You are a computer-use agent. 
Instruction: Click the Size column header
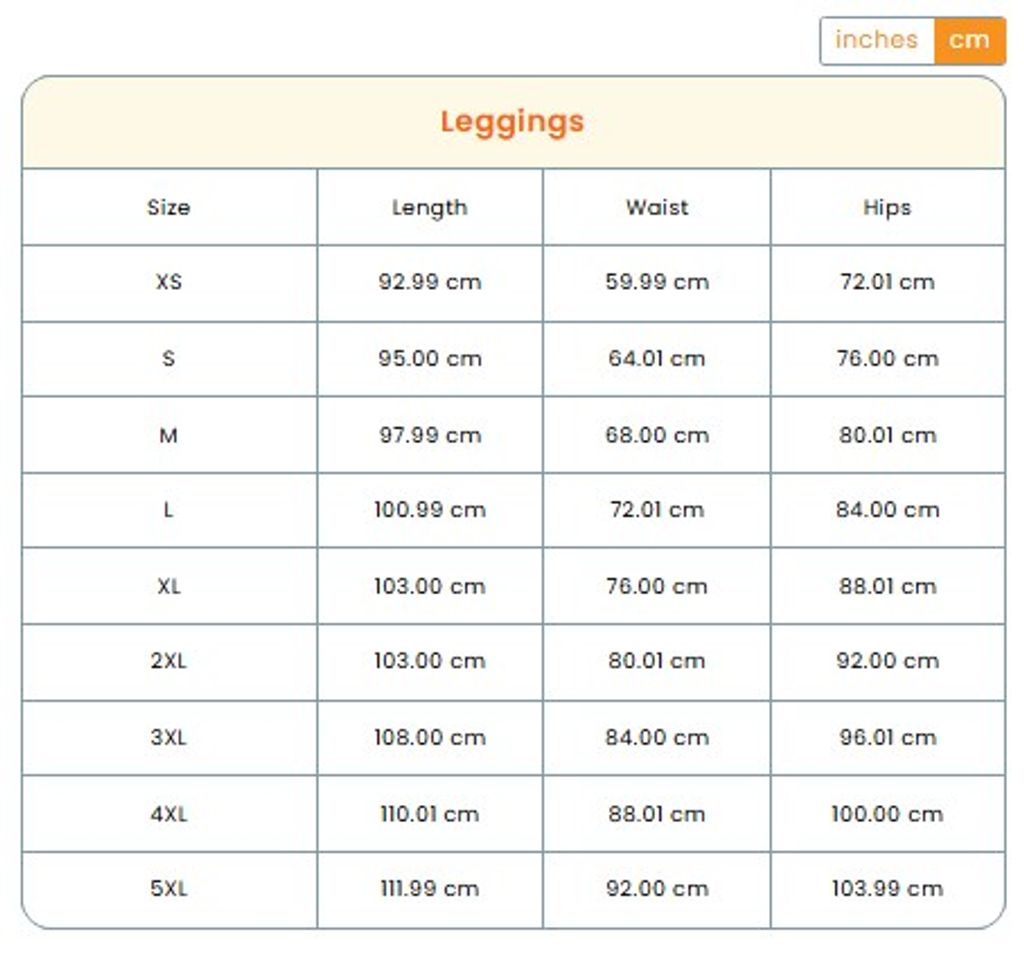pos(168,208)
